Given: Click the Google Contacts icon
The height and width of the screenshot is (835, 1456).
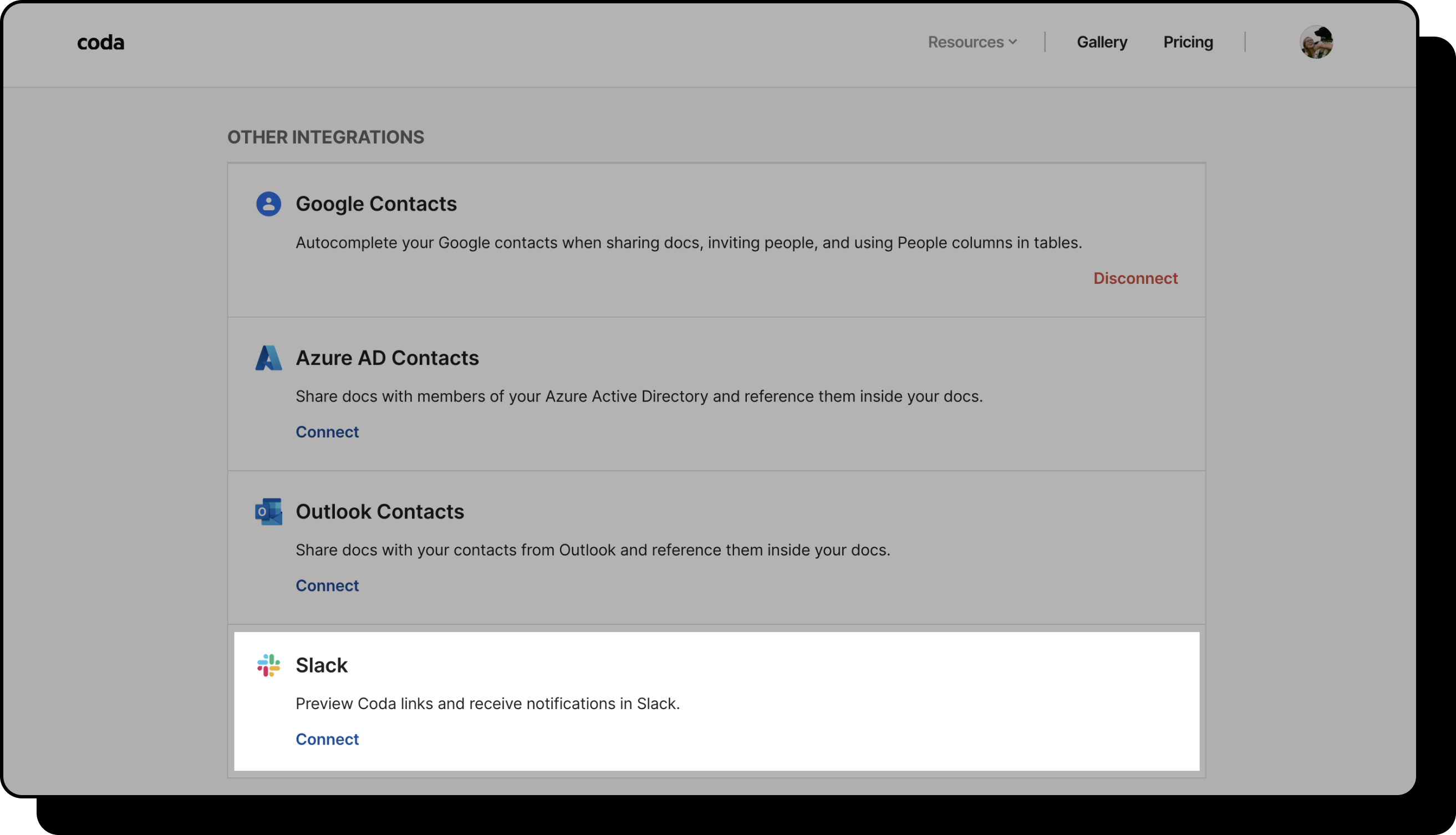Looking at the screenshot, I should click(268, 203).
